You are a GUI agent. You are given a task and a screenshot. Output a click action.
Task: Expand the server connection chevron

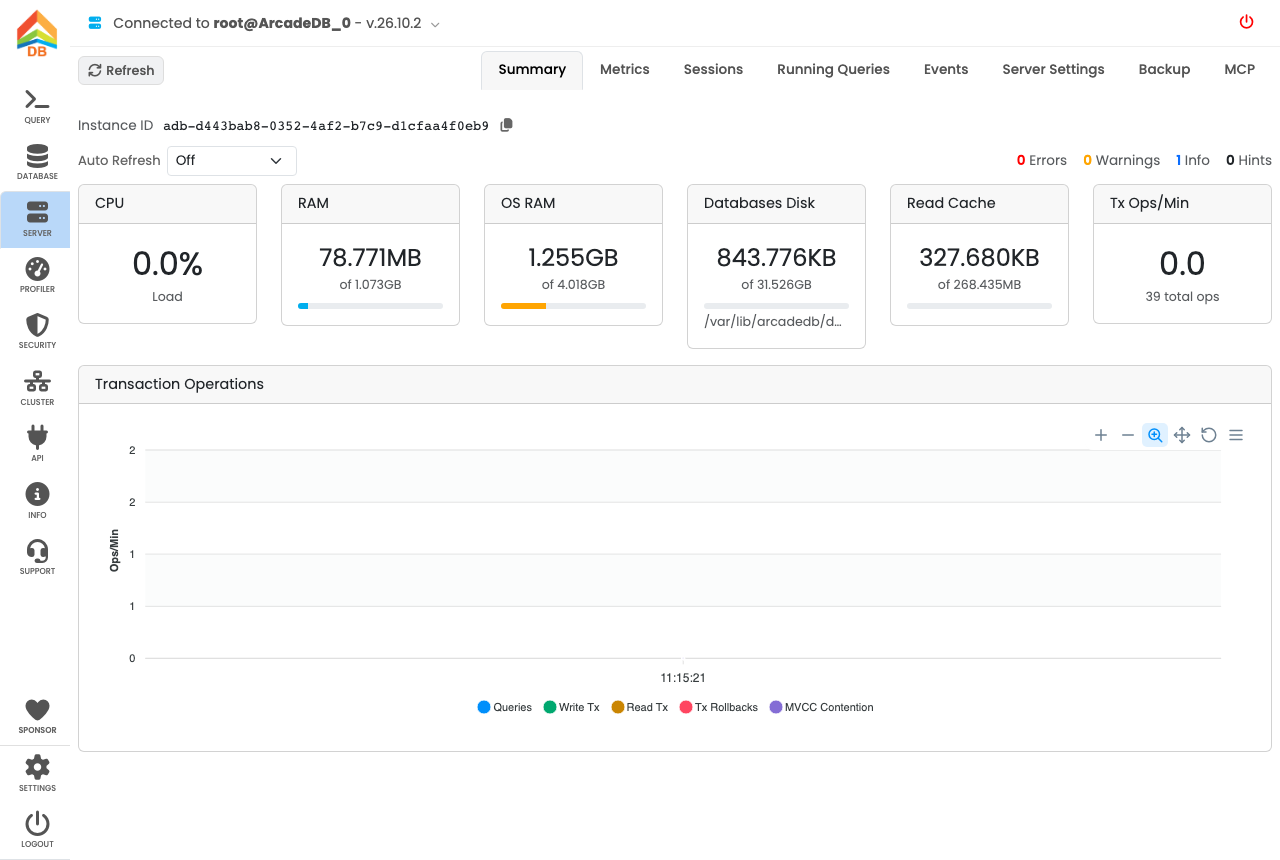click(435, 23)
